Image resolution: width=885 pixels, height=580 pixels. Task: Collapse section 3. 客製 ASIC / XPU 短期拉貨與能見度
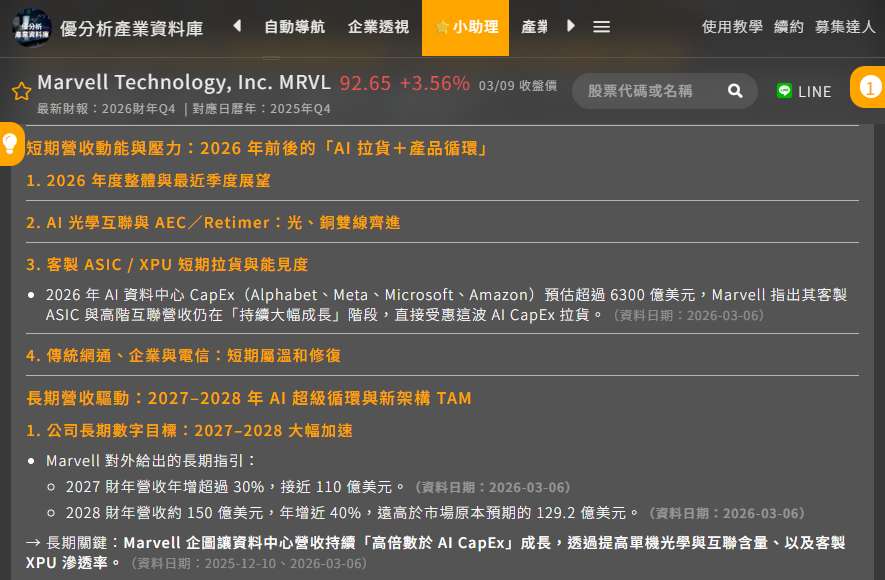167,265
